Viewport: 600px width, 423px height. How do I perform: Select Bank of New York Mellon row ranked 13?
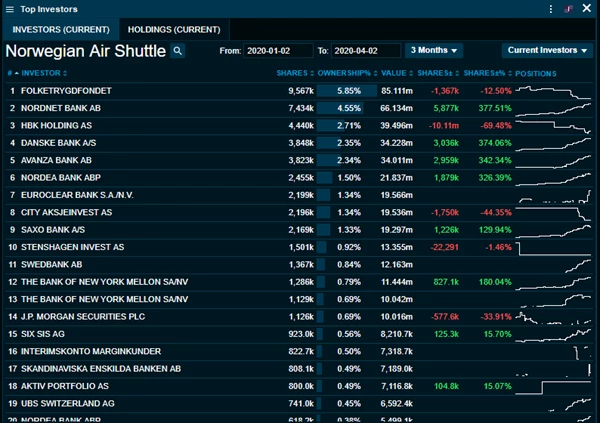click(x=299, y=299)
